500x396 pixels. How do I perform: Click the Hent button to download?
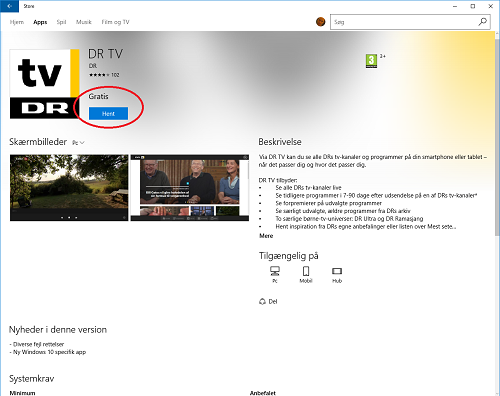pyautogui.click(x=108, y=113)
